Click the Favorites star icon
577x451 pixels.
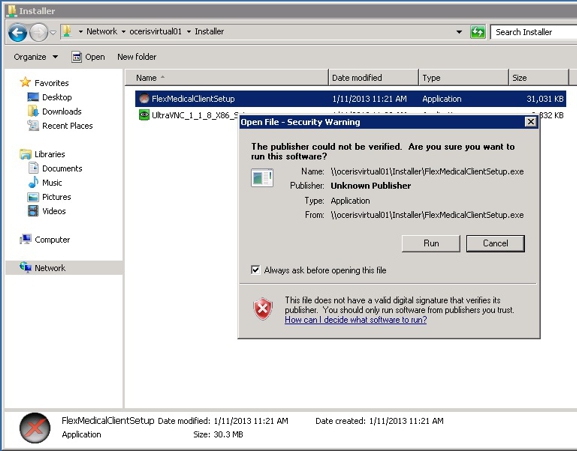(25, 82)
